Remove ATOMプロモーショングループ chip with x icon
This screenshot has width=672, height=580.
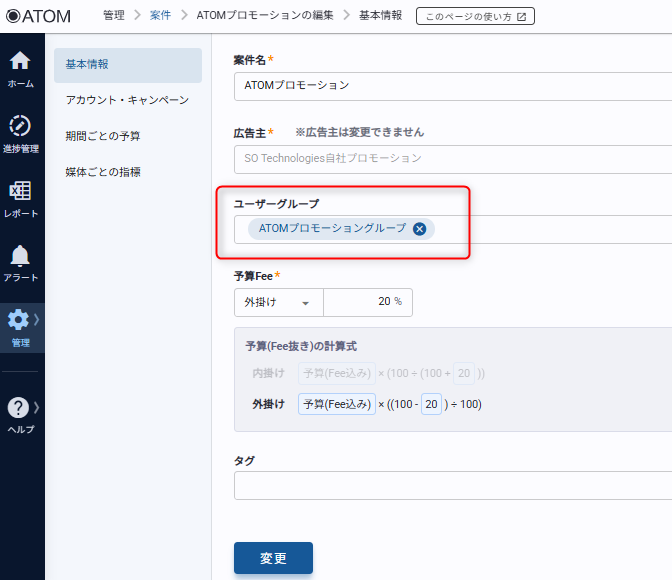pyautogui.click(x=420, y=229)
